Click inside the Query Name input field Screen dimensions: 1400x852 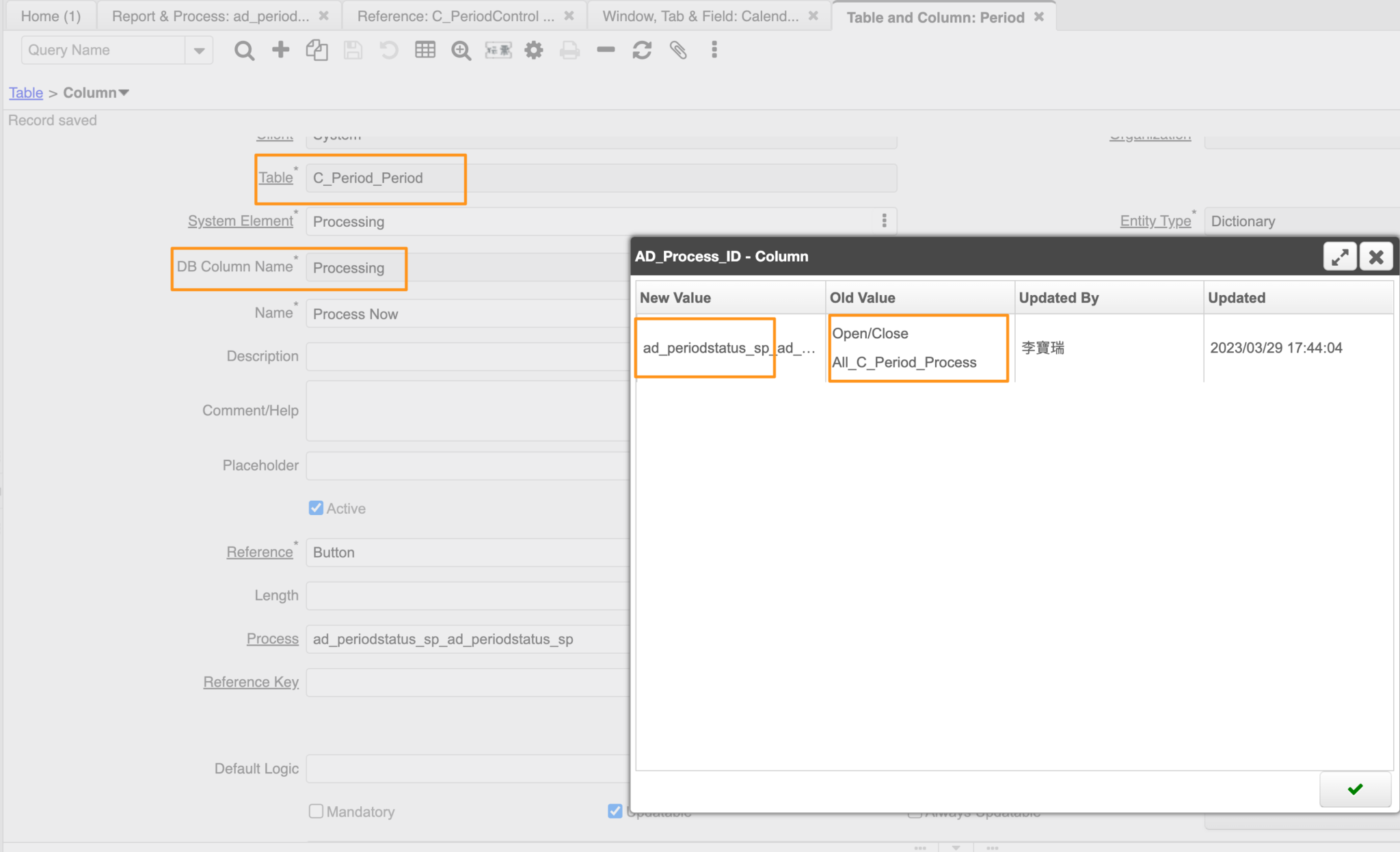(x=103, y=50)
